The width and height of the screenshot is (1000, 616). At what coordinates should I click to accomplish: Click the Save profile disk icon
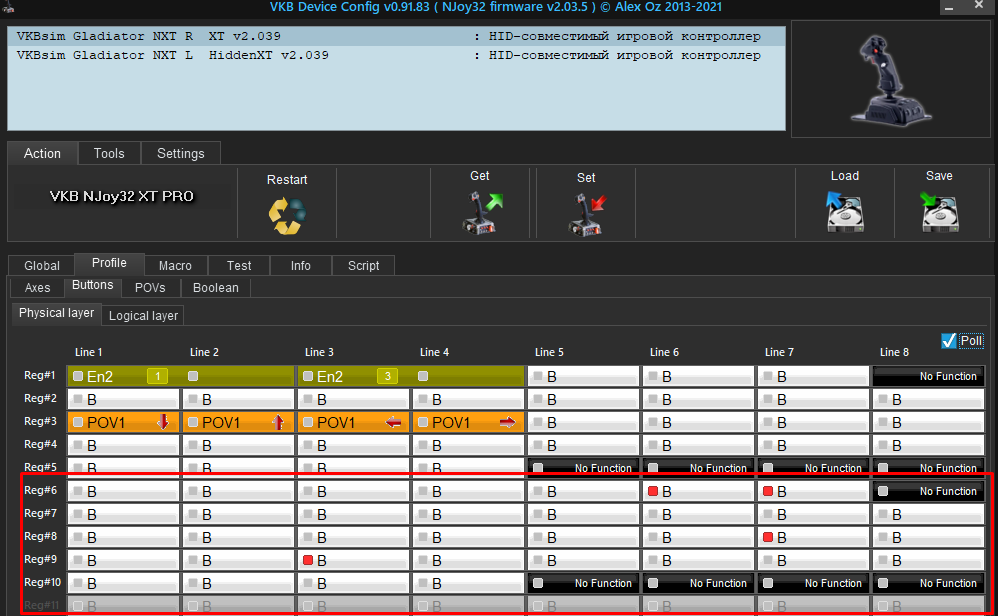click(939, 212)
